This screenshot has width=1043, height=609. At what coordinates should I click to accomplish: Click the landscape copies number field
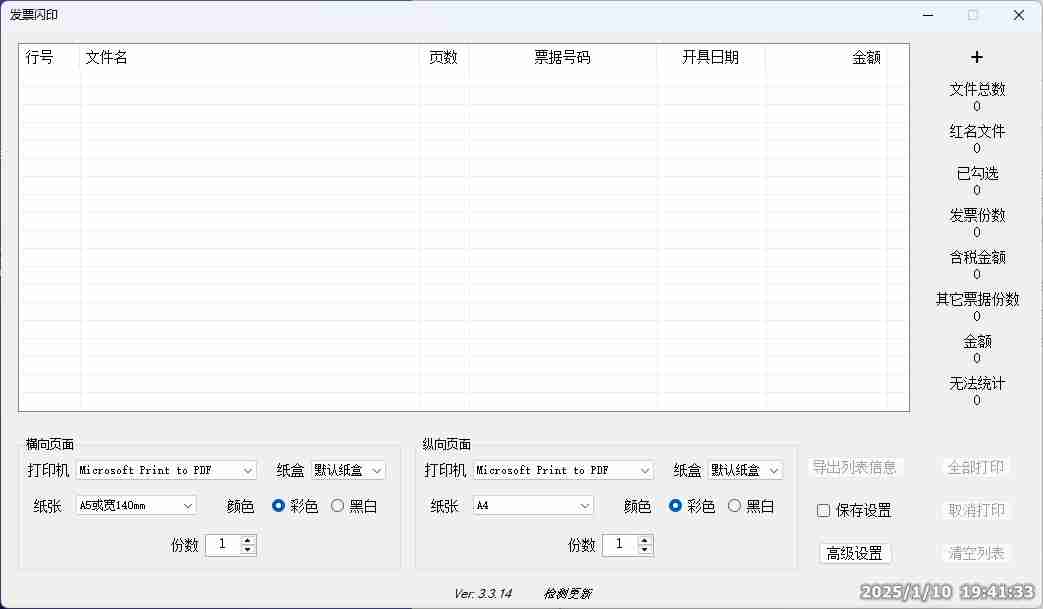click(x=222, y=545)
